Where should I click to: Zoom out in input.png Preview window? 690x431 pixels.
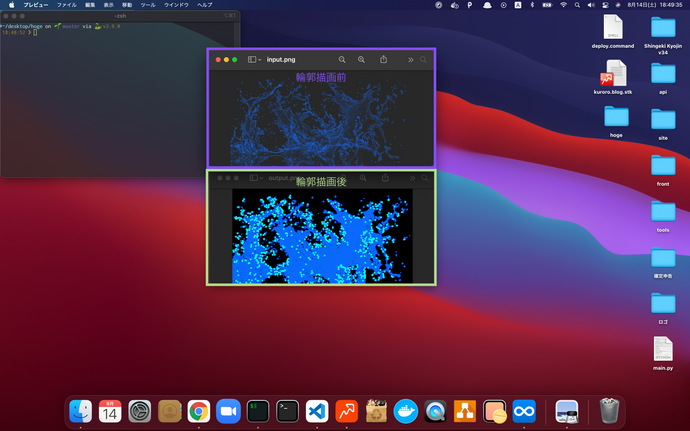342,59
